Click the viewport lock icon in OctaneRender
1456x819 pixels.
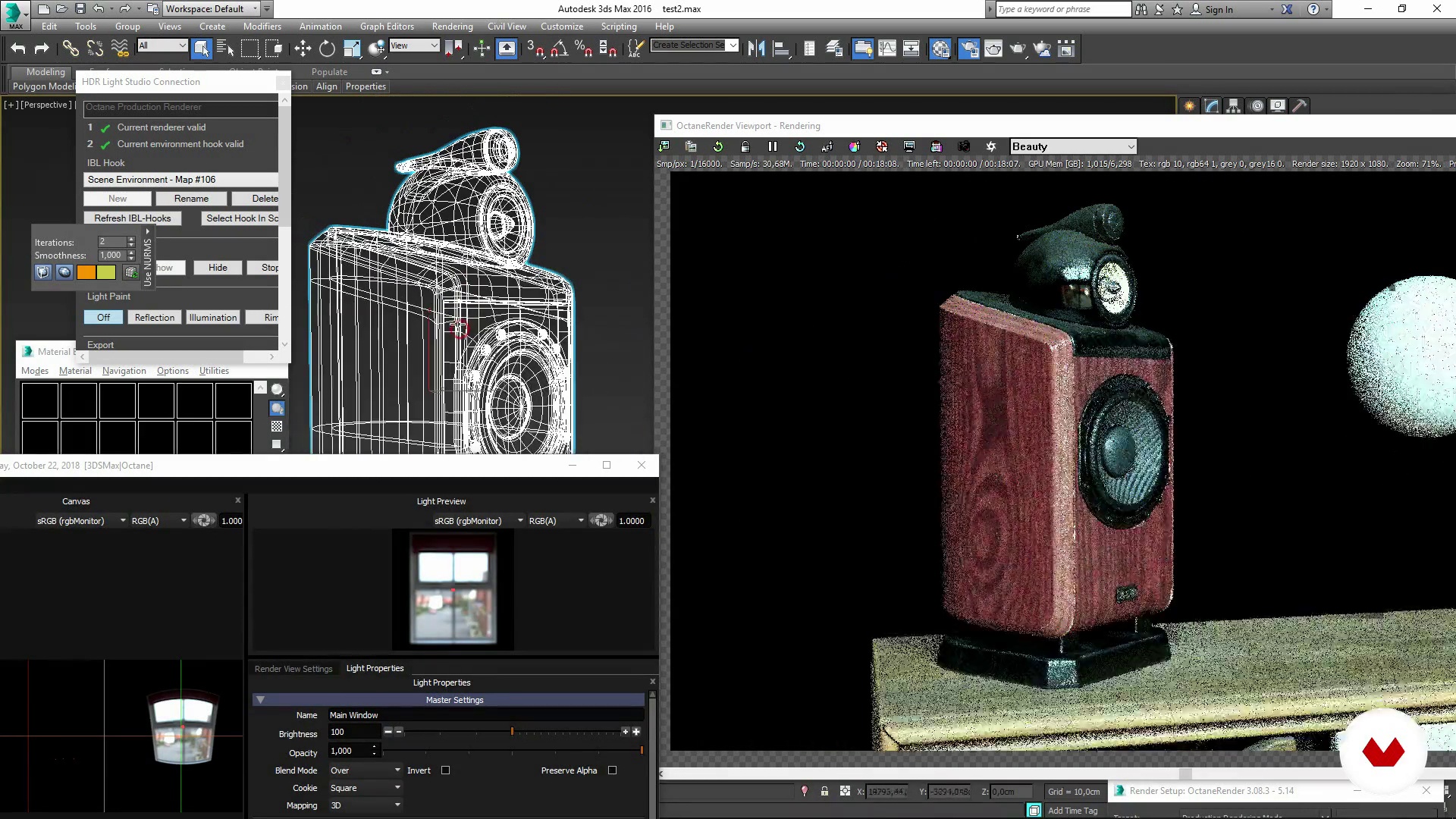point(745,146)
